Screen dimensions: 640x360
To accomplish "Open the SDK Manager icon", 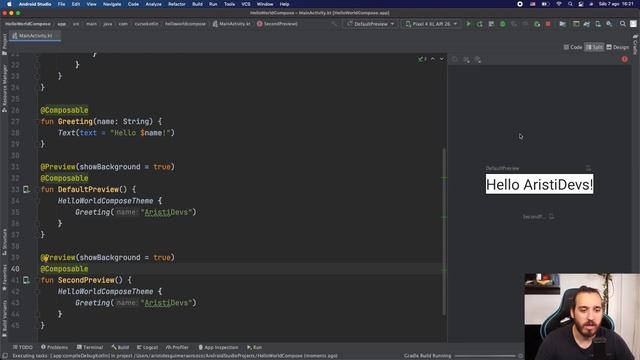I will [609, 24].
